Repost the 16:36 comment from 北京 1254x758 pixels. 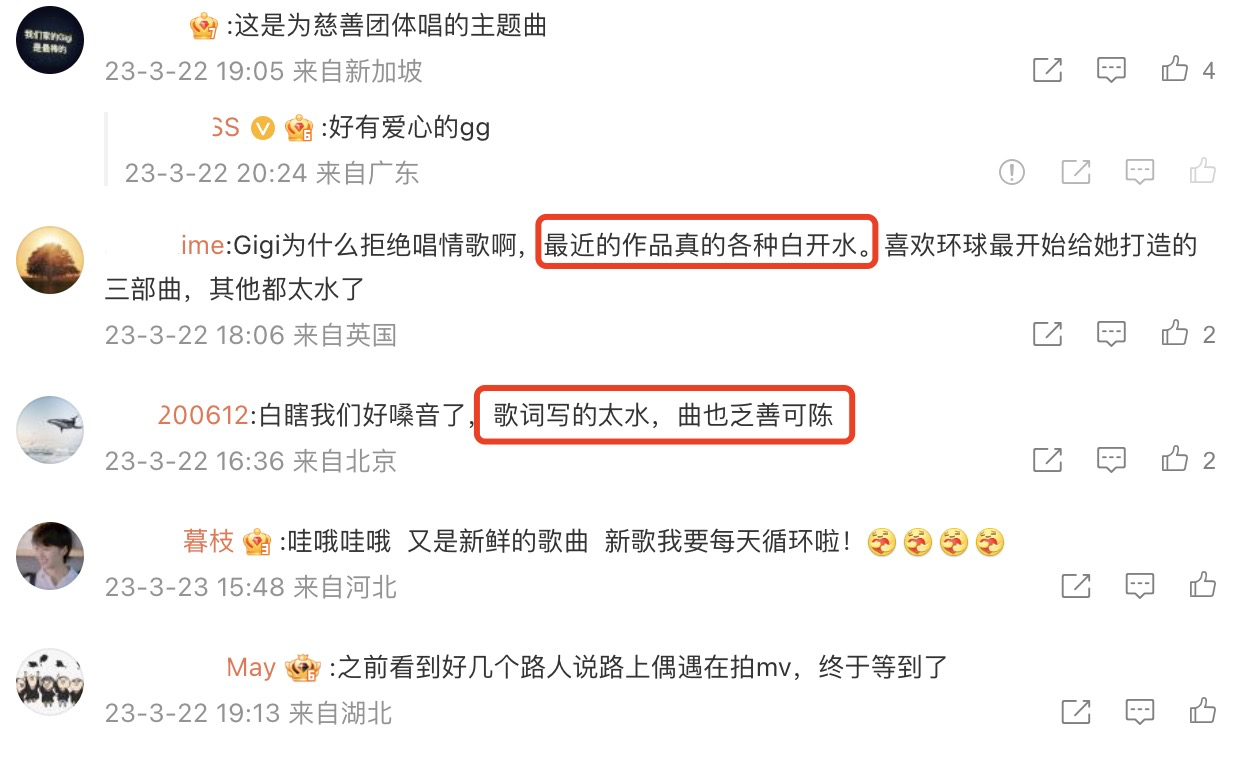(1047, 460)
